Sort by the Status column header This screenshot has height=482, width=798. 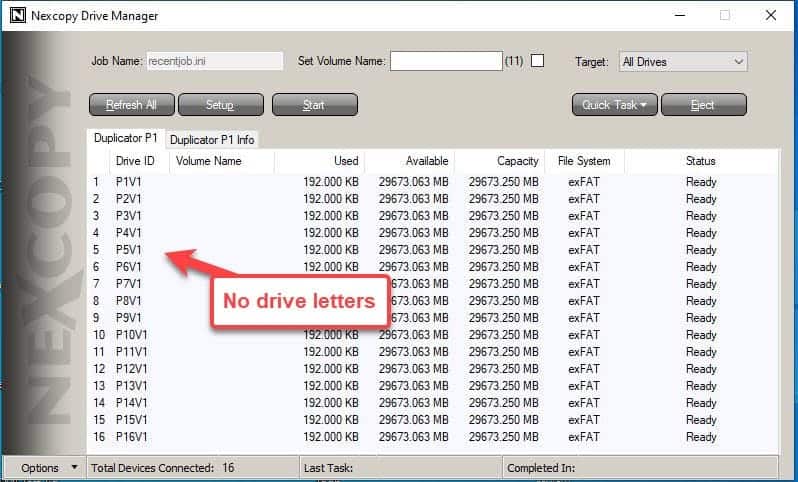pyautogui.click(x=700, y=161)
